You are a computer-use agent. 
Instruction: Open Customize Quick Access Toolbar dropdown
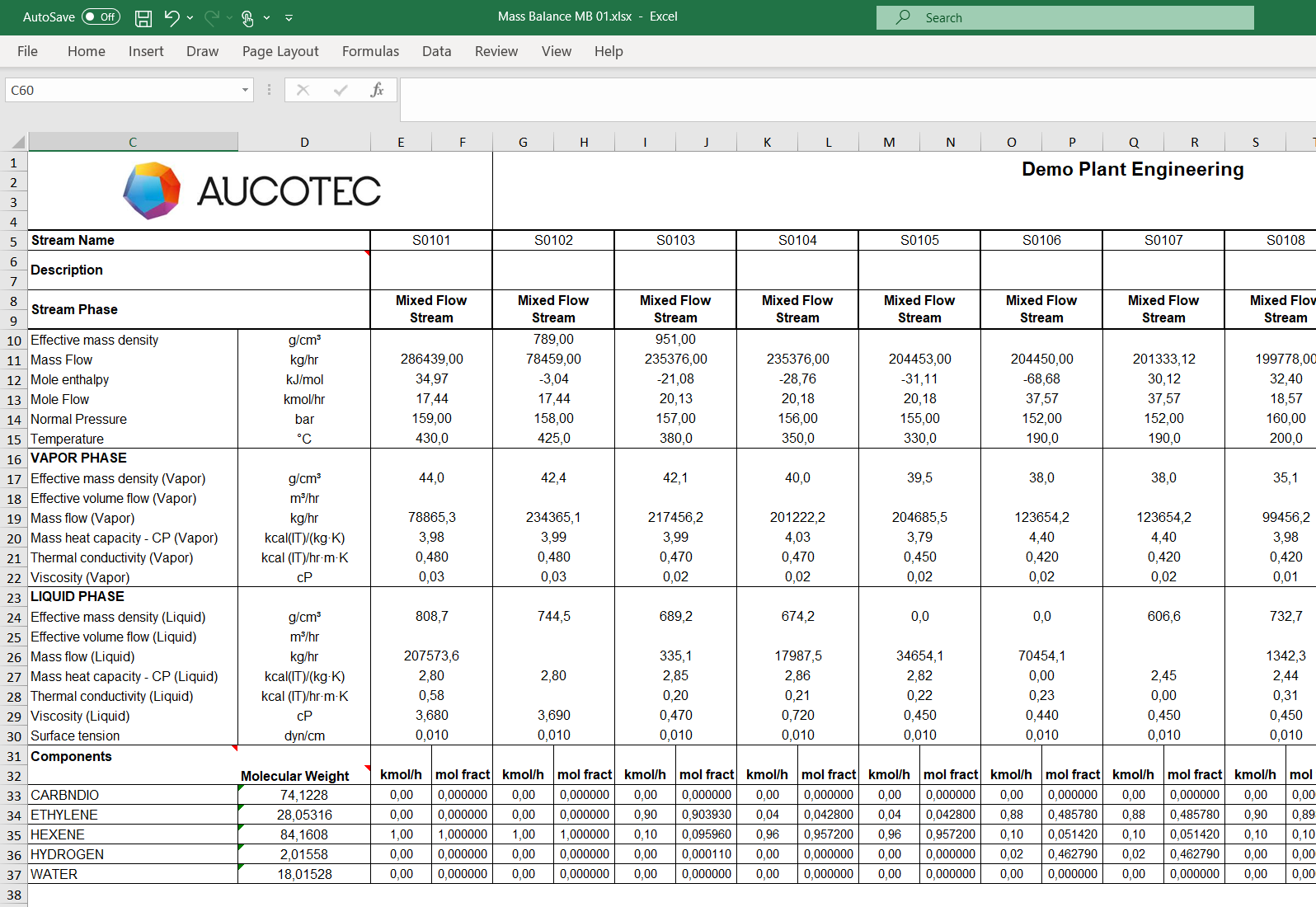(289, 17)
